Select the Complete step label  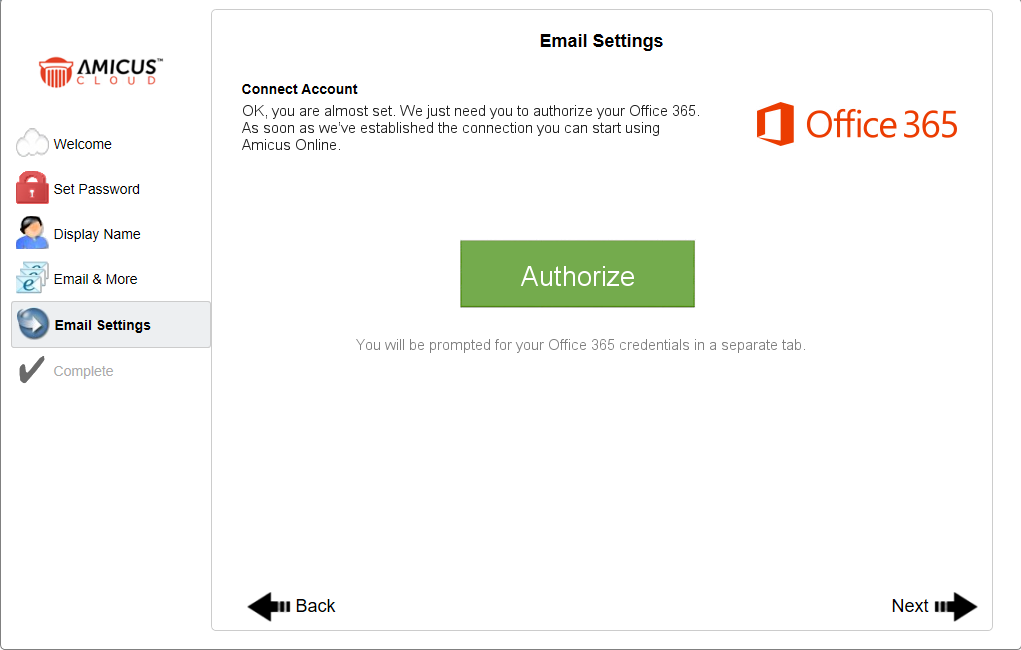83,371
